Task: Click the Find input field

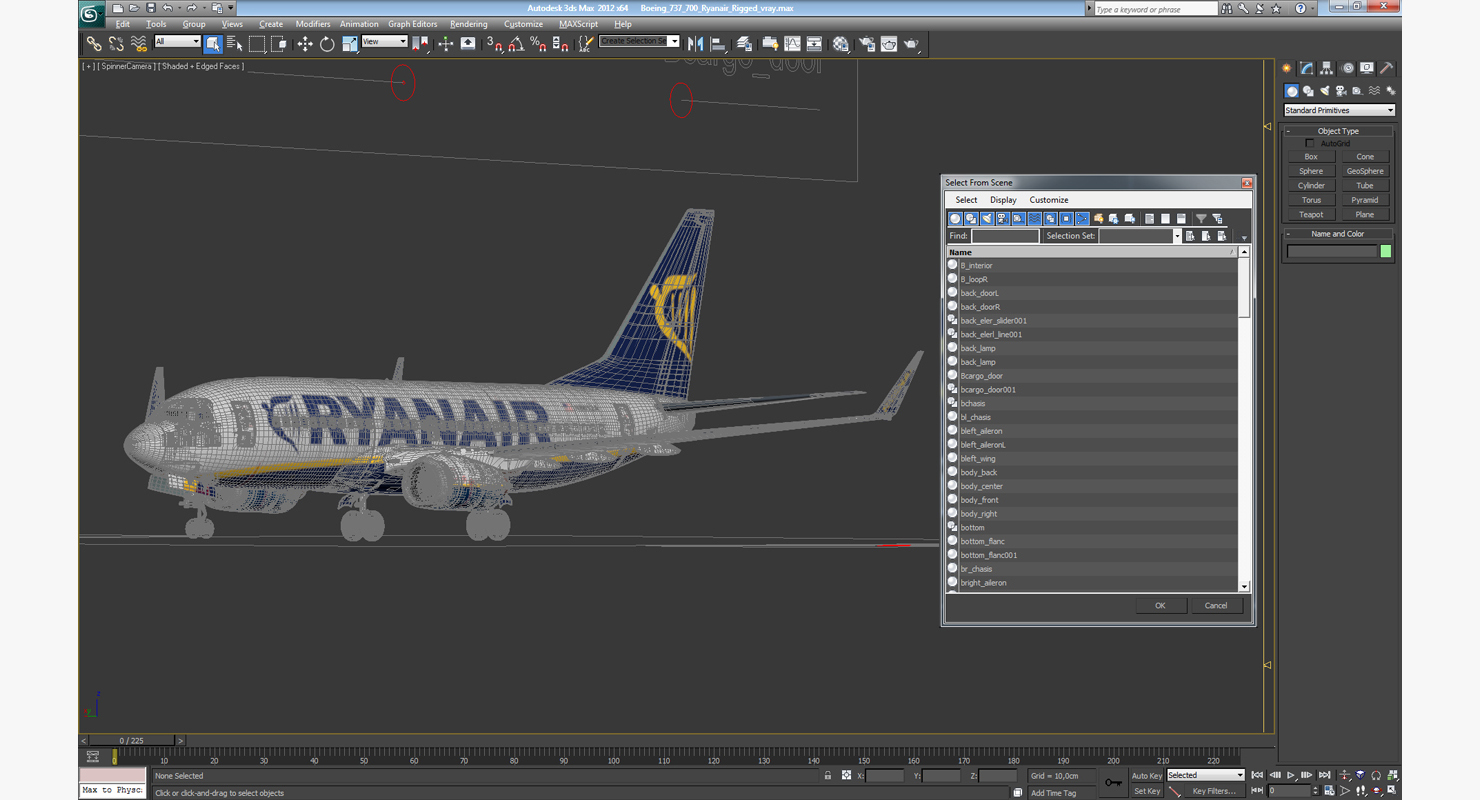Action: pos(1005,236)
